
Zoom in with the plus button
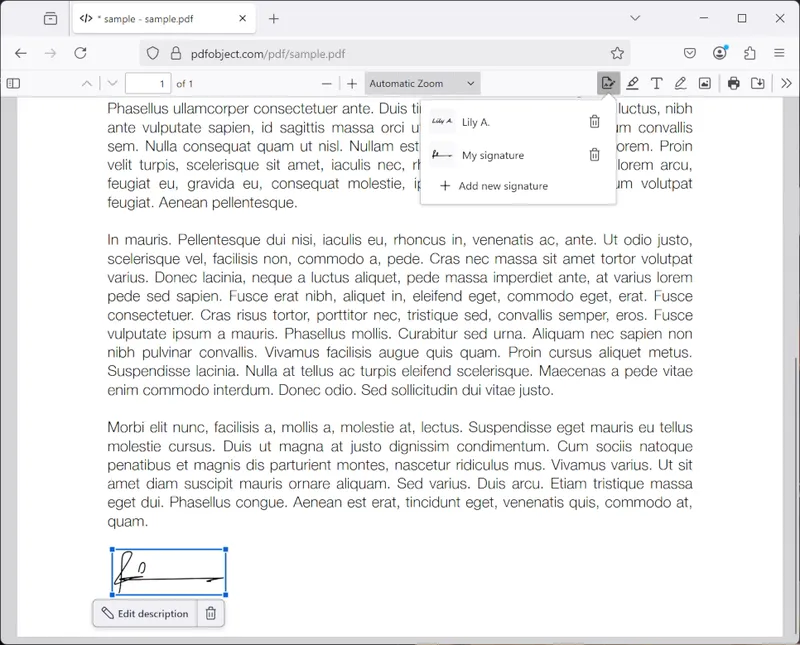tap(351, 84)
